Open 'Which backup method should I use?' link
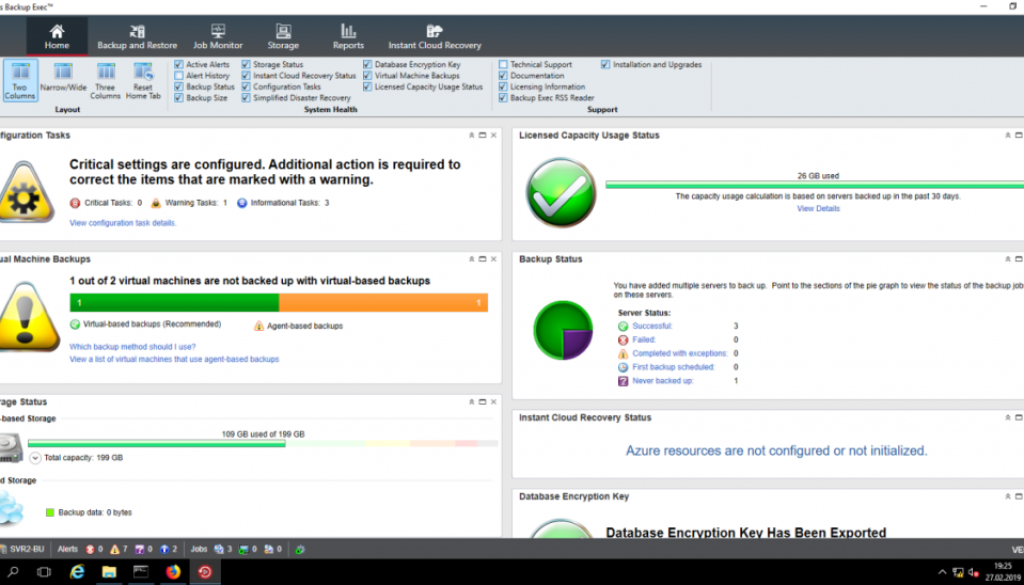Image resolution: width=1024 pixels, height=585 pixels. pos(133,347)
